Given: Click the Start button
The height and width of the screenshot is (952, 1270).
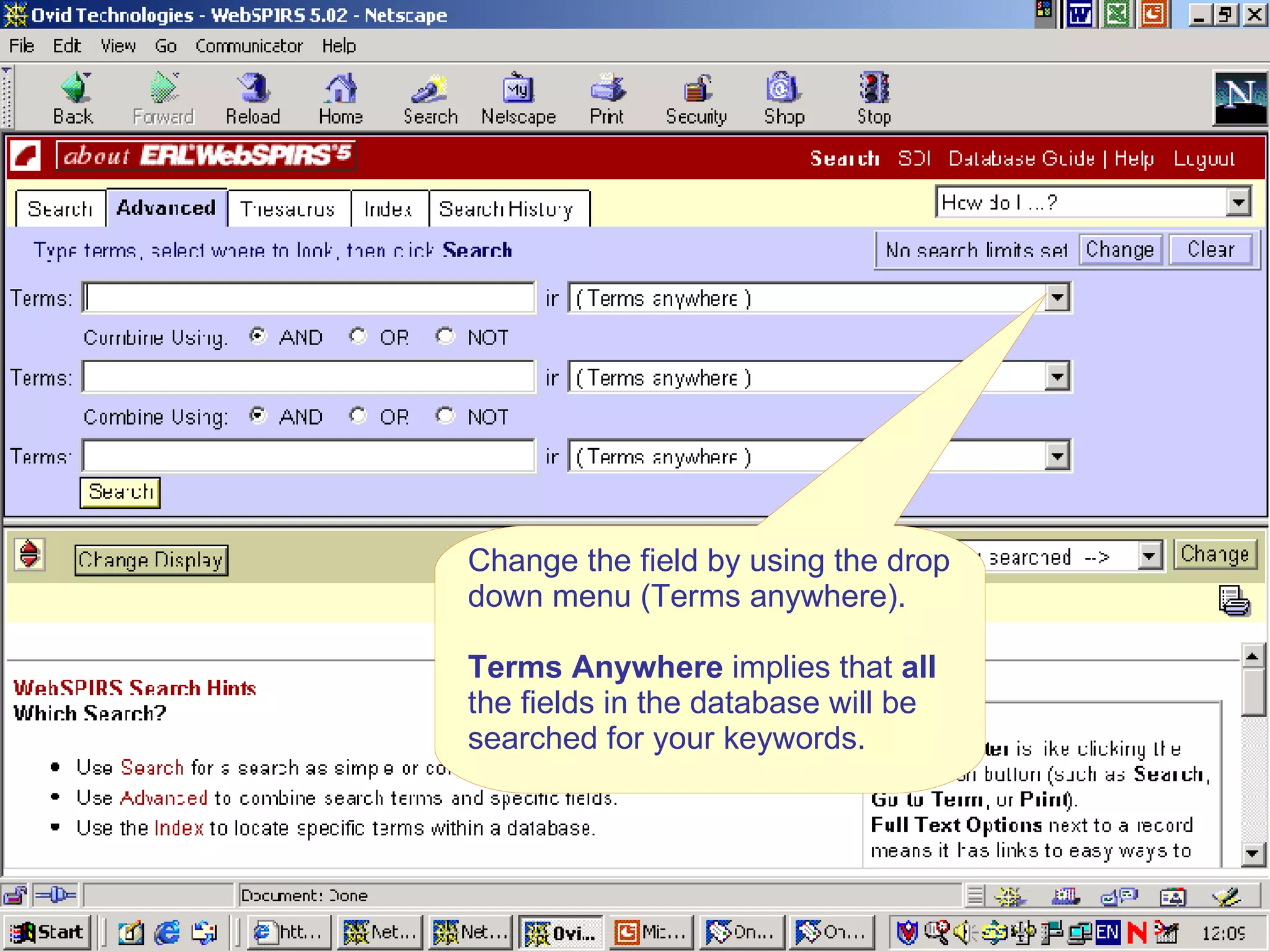Looking at the screenshot, I should pos(48,932).
